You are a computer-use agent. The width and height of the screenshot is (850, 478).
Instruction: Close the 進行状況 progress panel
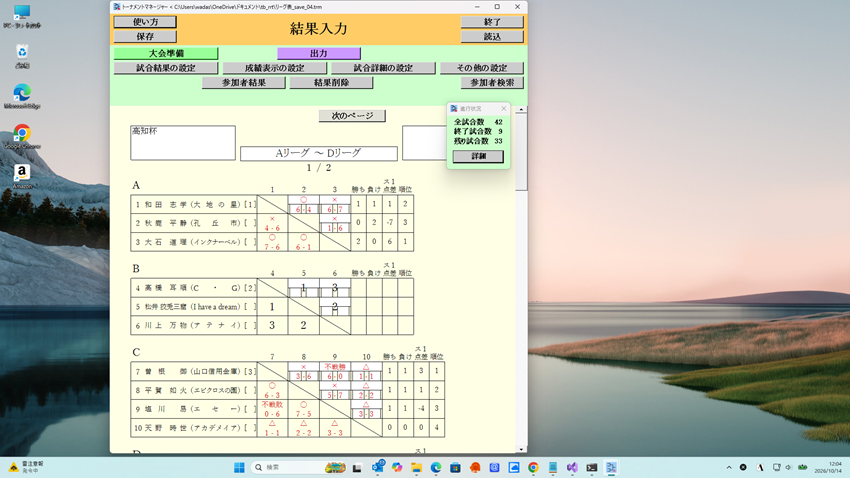click(504, 108)
